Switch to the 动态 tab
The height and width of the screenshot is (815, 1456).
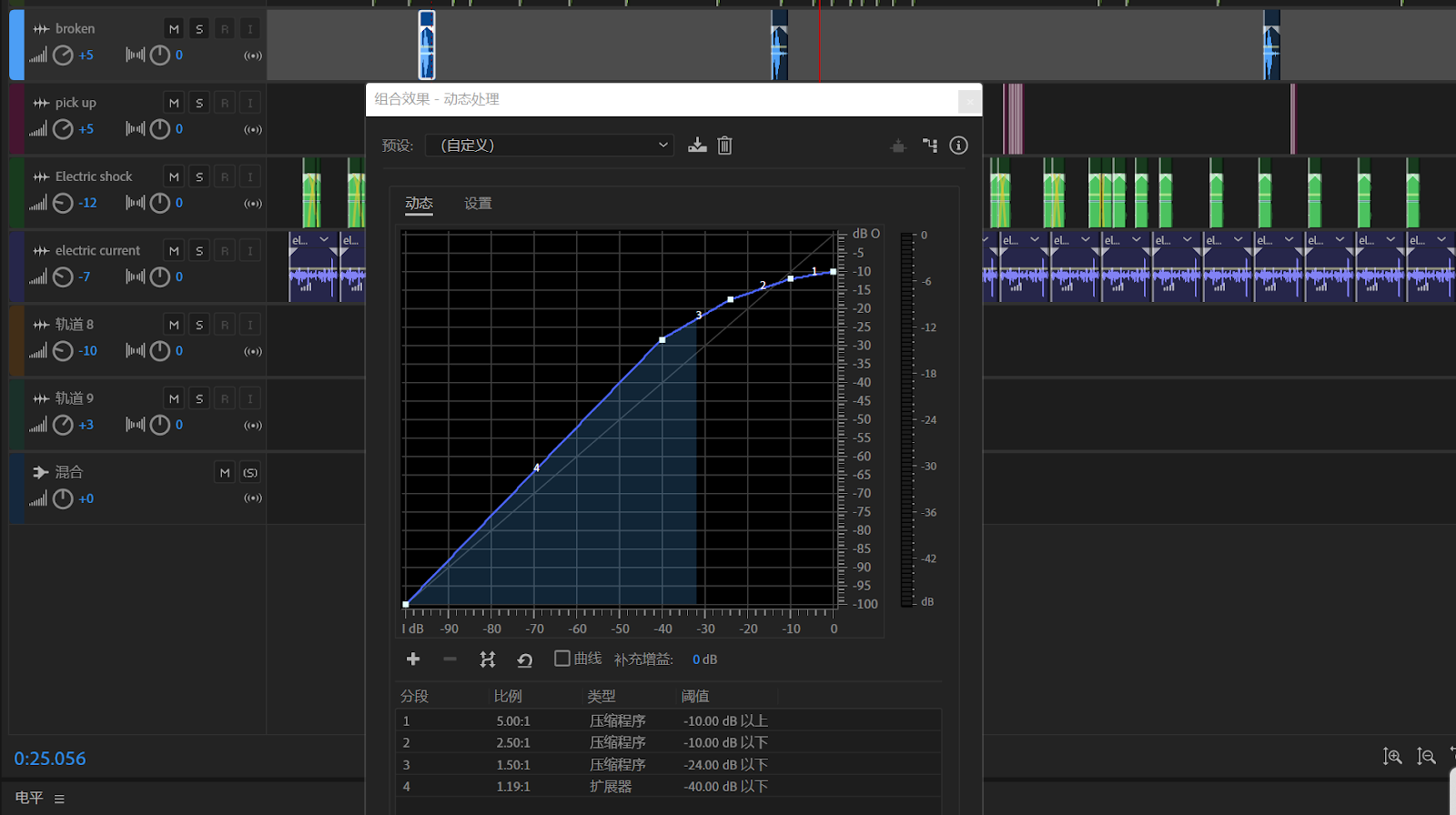tap(419, 204)
